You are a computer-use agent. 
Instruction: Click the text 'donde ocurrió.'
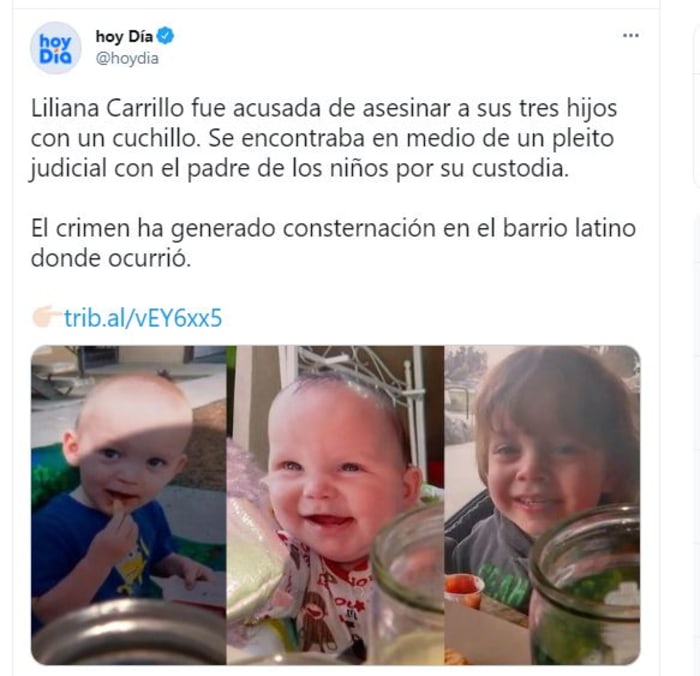click(x=111, y=258)
